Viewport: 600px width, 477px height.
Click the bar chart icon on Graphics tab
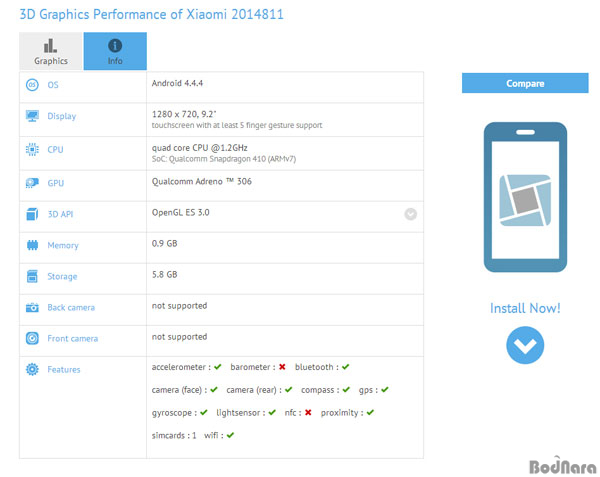50,46
